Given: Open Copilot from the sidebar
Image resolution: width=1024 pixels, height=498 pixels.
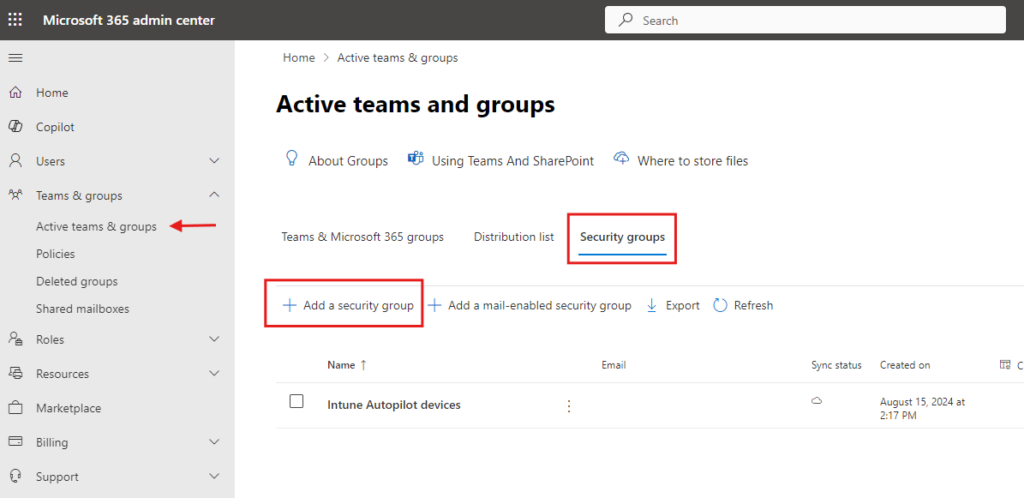Looking at the screenshot, I should pyautogui.click(x=55, y=127).
